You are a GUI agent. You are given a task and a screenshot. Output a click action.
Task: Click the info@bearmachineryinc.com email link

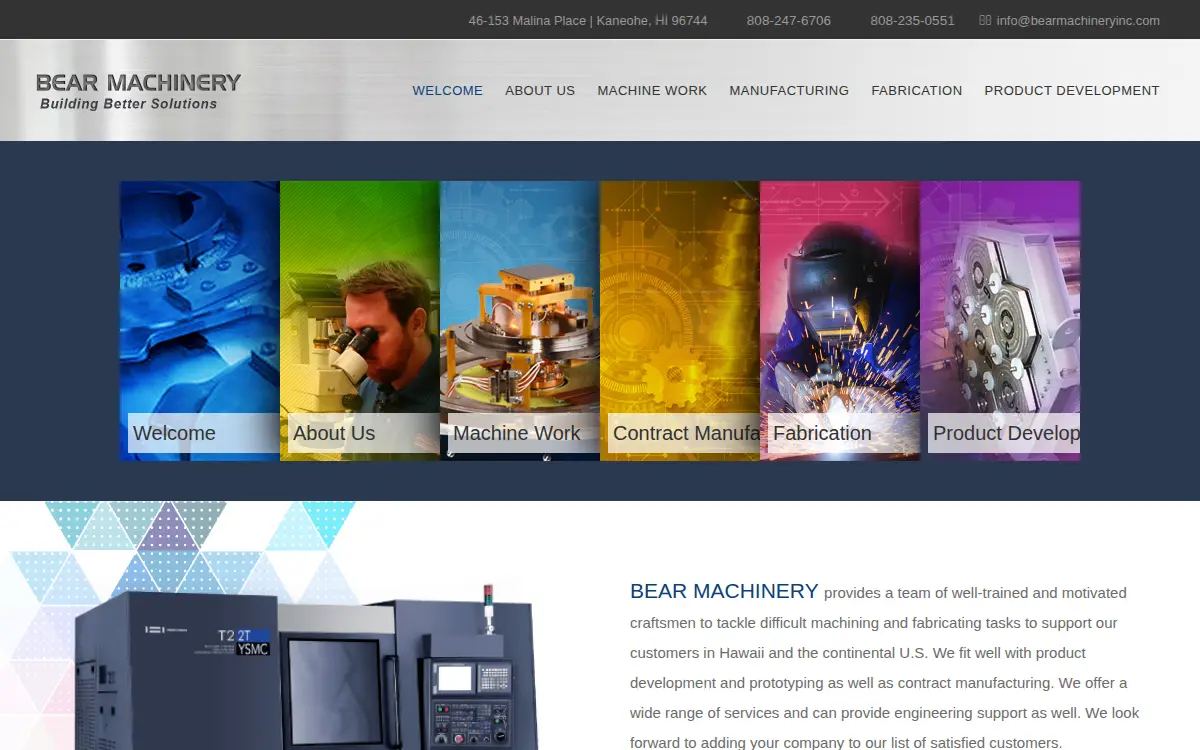point(1078,20)
